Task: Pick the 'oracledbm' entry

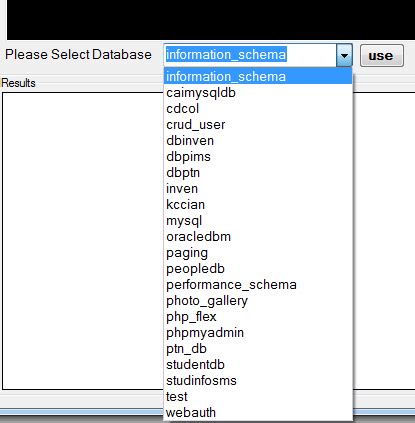Action: (258, 237)
